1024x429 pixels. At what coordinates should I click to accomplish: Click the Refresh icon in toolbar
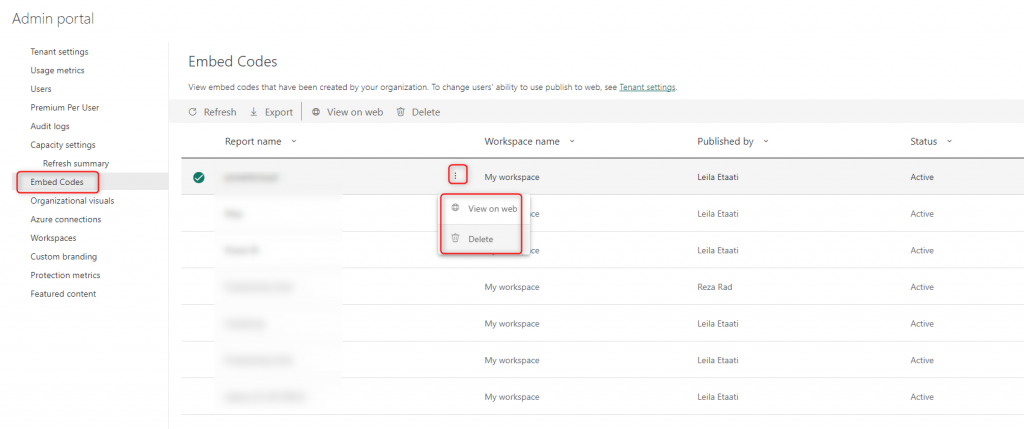193,112
